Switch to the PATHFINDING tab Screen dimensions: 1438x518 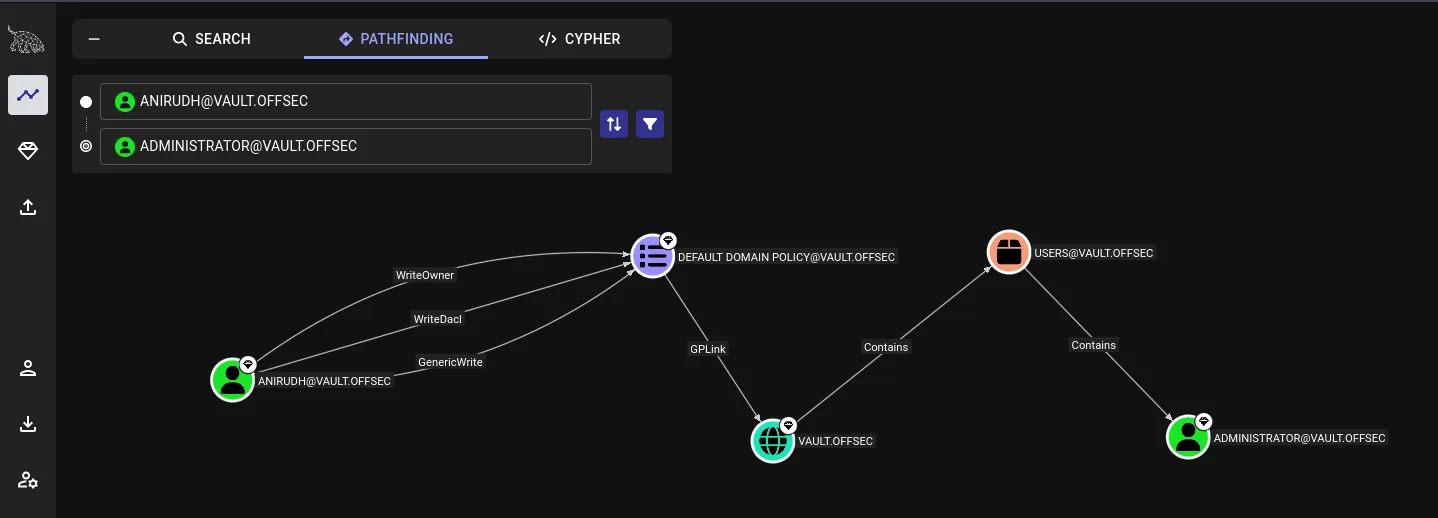396,39
